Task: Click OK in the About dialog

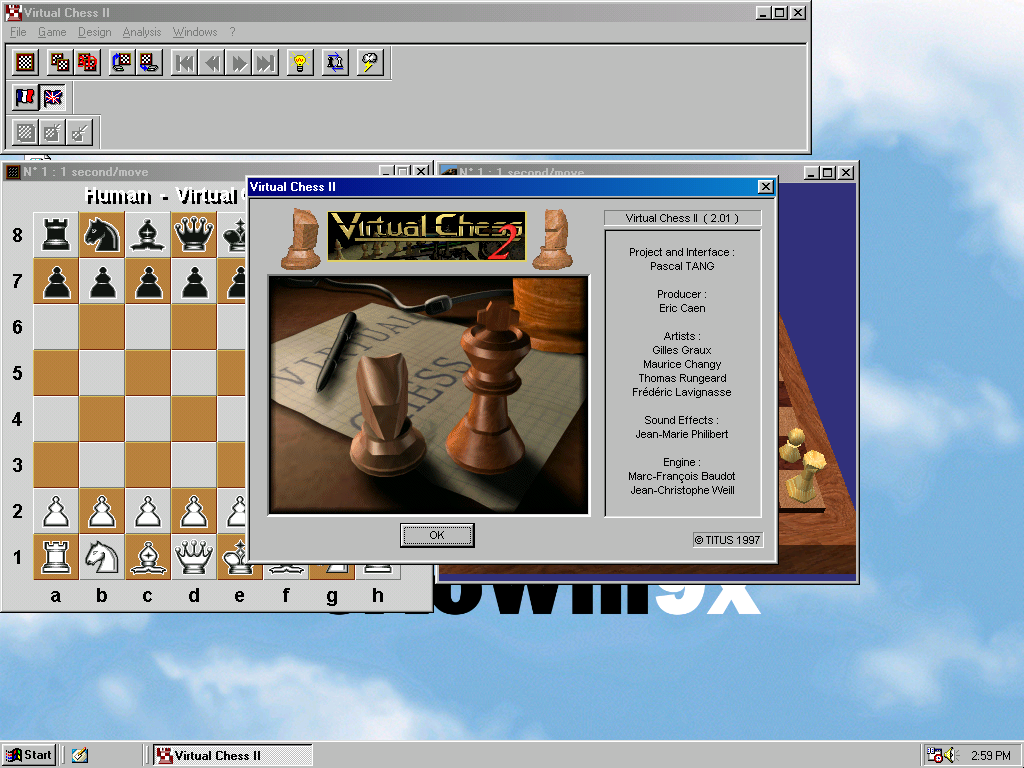Action: pyautogui.click(x=437, y=536)
